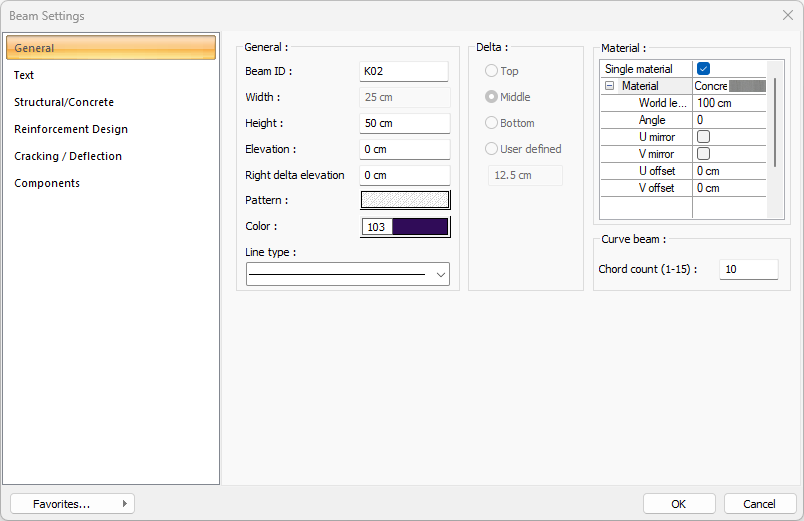
Task: Edit the Chord count field
Action: coord(748,270)
